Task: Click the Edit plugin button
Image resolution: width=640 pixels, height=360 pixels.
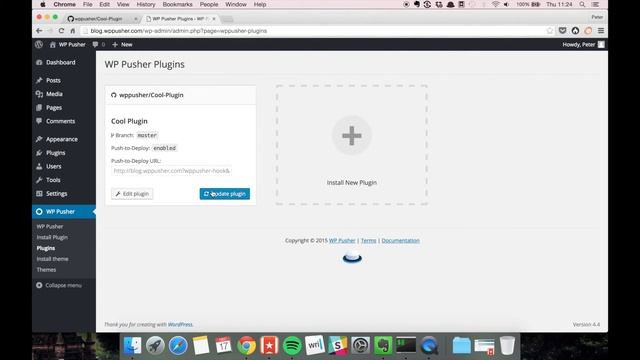Action: pos(132,194)
